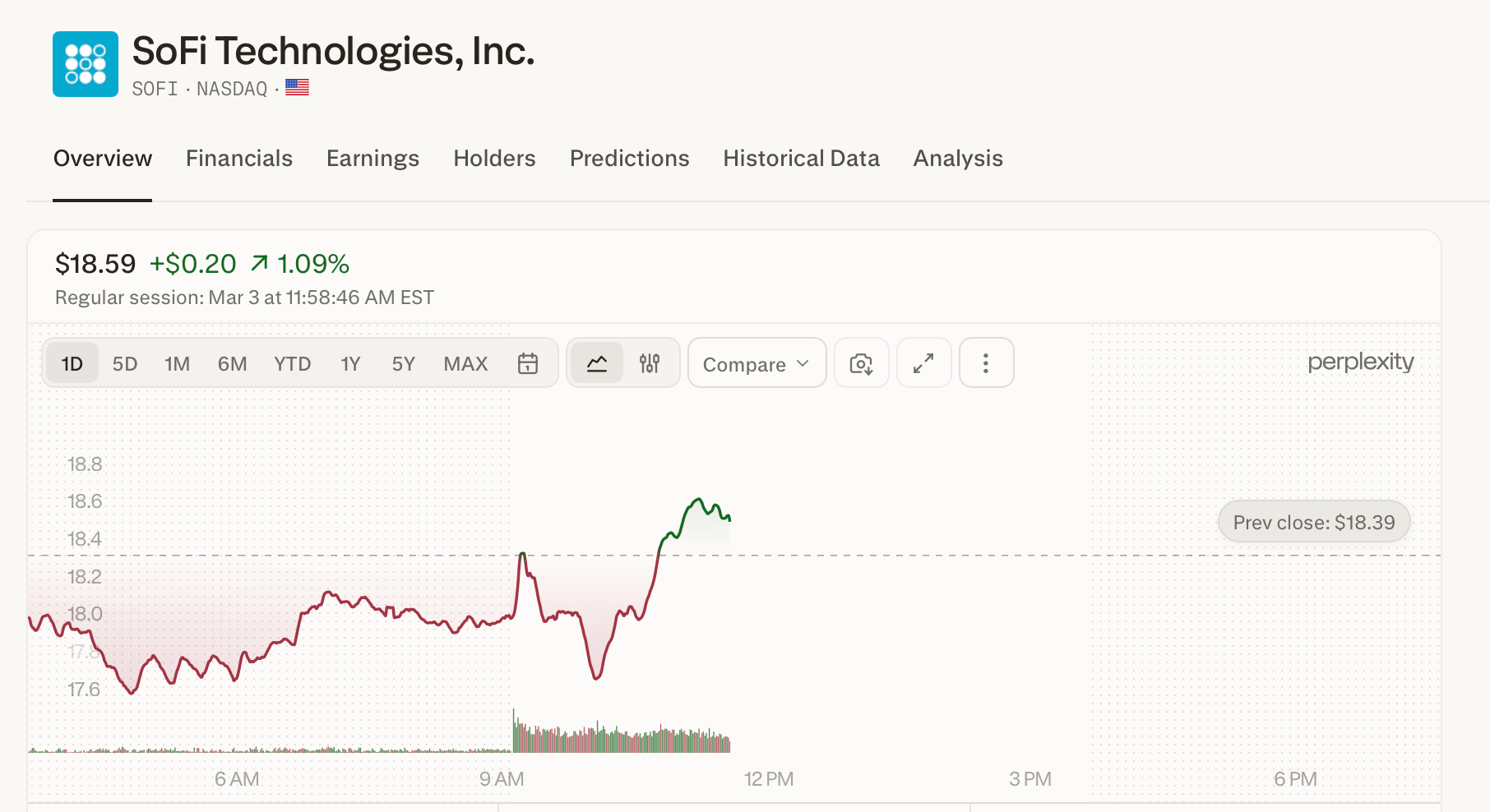Select the 1Y range button
Viewport: 1490px width, 812px height.
(349, 362)
